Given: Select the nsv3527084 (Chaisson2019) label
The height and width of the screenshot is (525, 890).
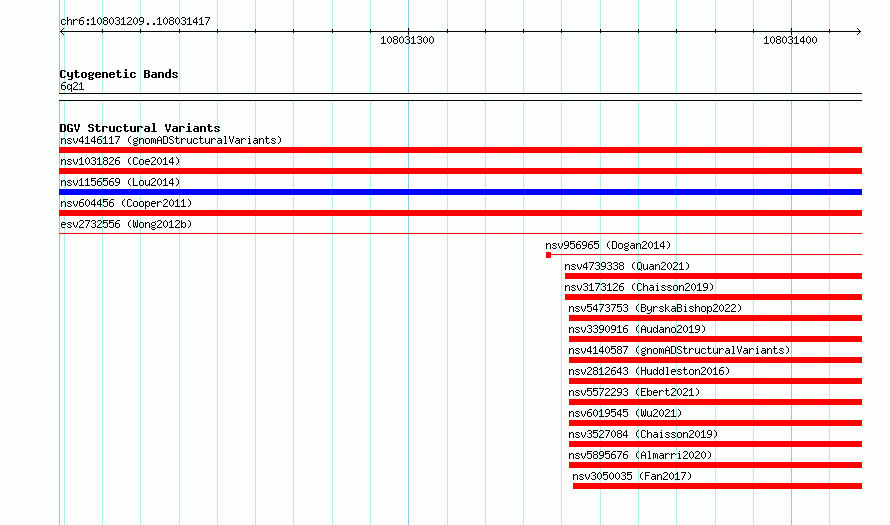Looking at the screenshot, I should point(643,434).
